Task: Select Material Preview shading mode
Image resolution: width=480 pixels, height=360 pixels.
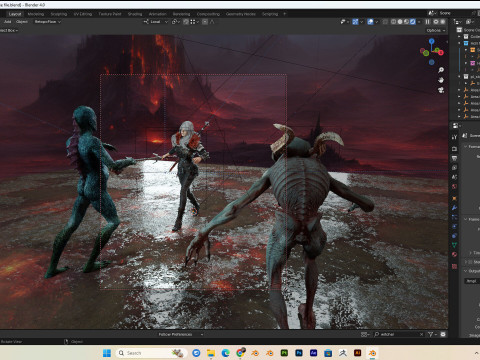Action: pyautogui.click(x=406, y=22)
